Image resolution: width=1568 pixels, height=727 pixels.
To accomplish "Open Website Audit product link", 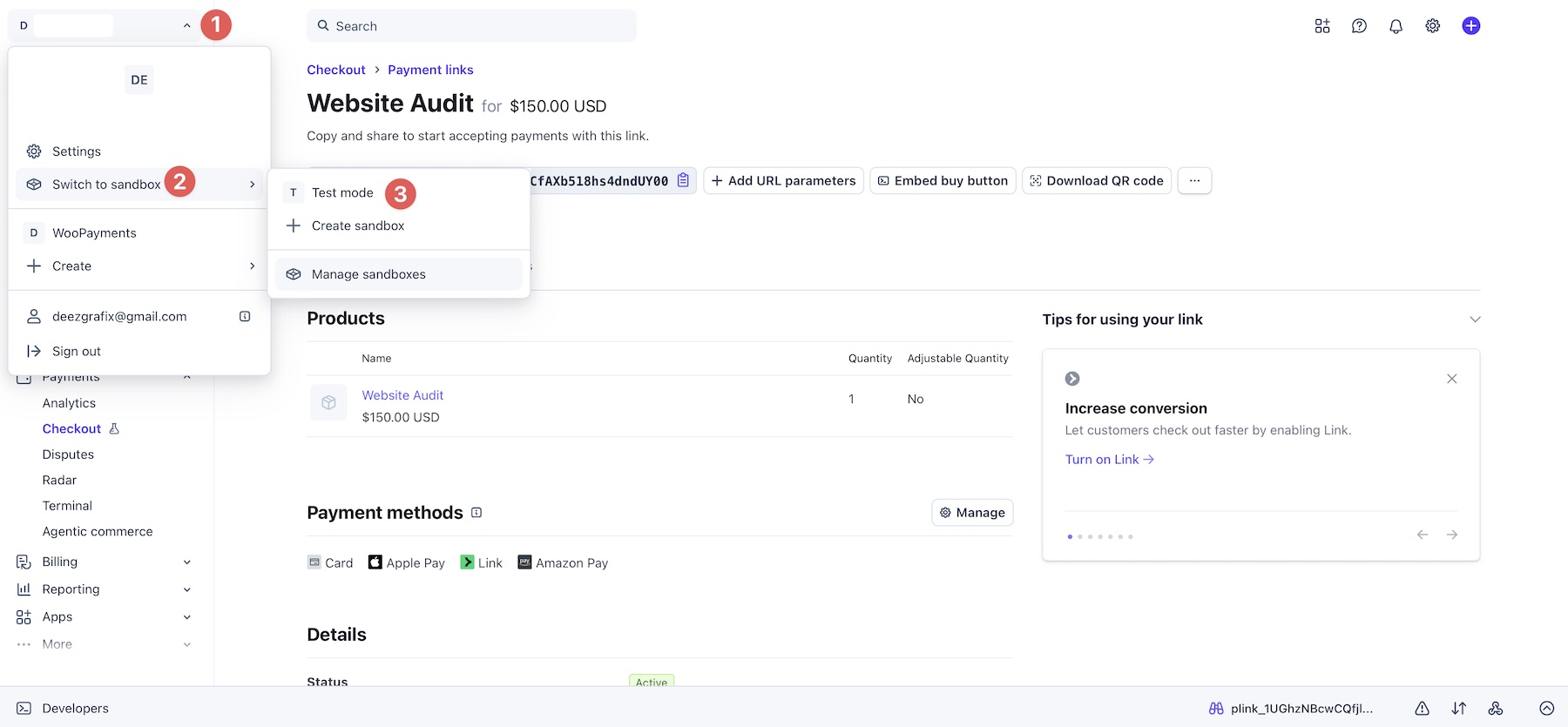I will [402, 395].
